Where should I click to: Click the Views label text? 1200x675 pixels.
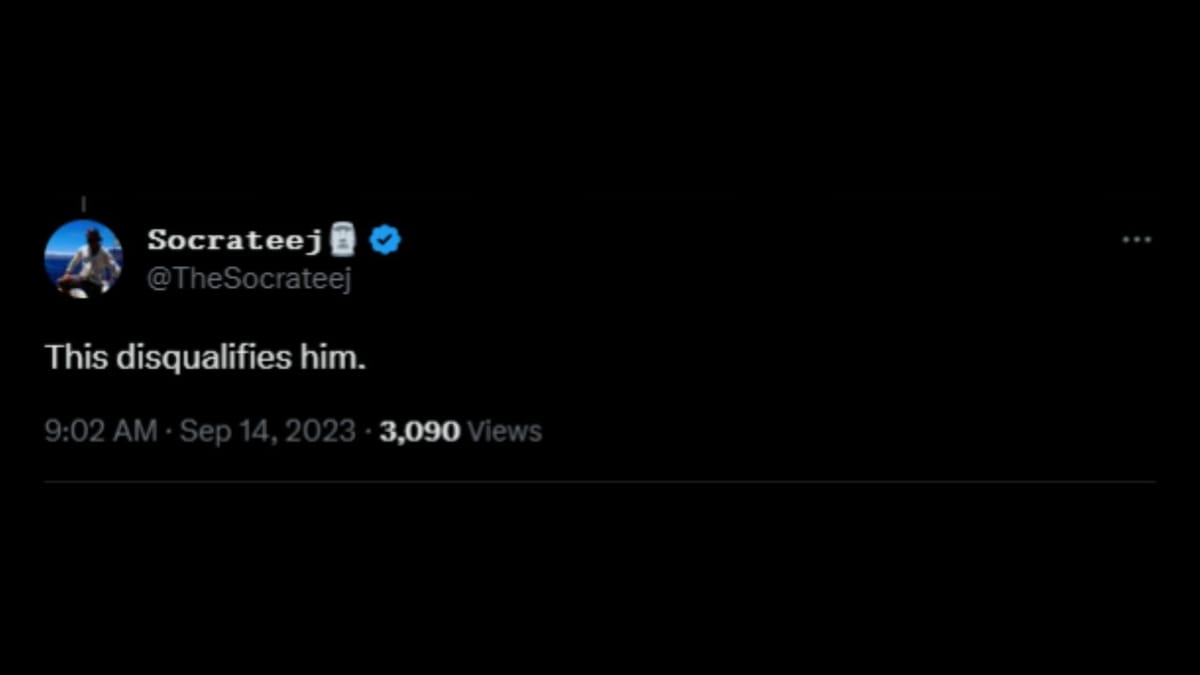(x=504, y=430)
